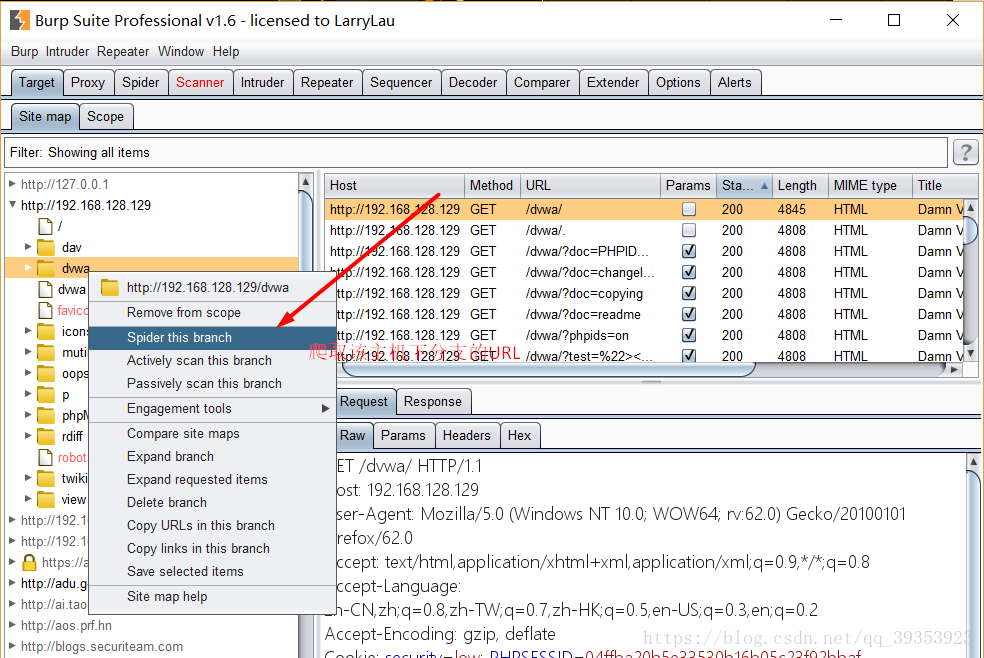Click the rdiff folder icon
This screenshot has height=658, width=984.
click(46, 436)
